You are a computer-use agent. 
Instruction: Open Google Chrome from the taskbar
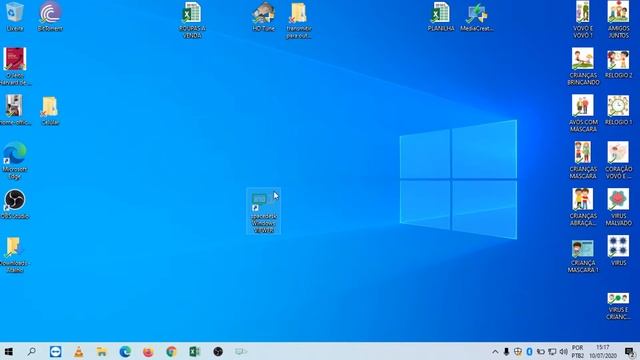(x=171, y=351)
